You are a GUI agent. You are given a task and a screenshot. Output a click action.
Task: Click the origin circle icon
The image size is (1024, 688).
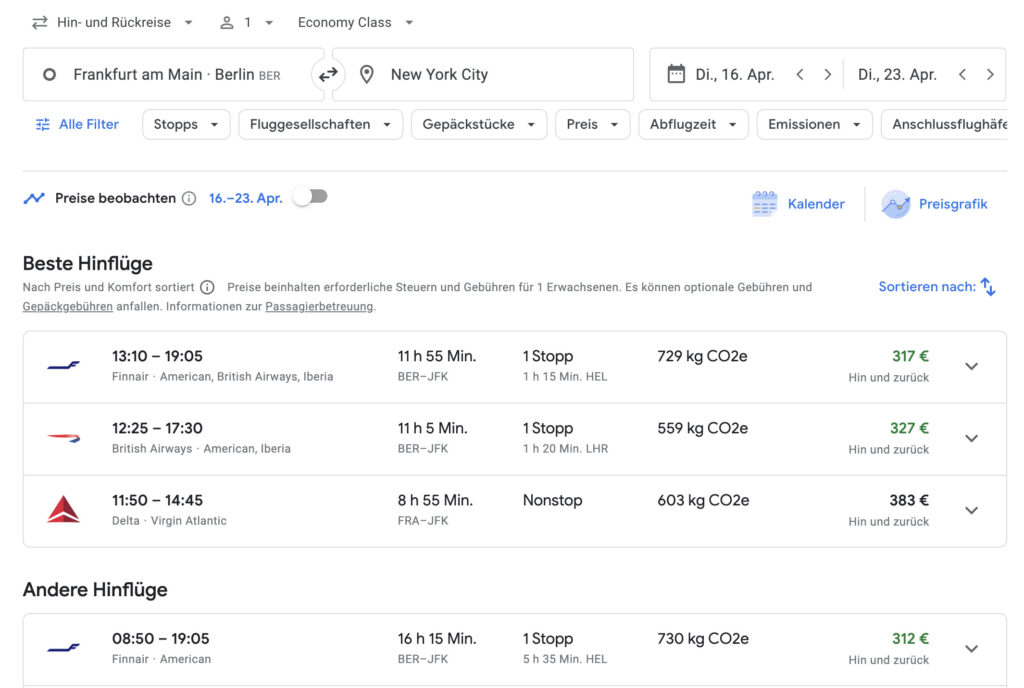coord(49,74)
